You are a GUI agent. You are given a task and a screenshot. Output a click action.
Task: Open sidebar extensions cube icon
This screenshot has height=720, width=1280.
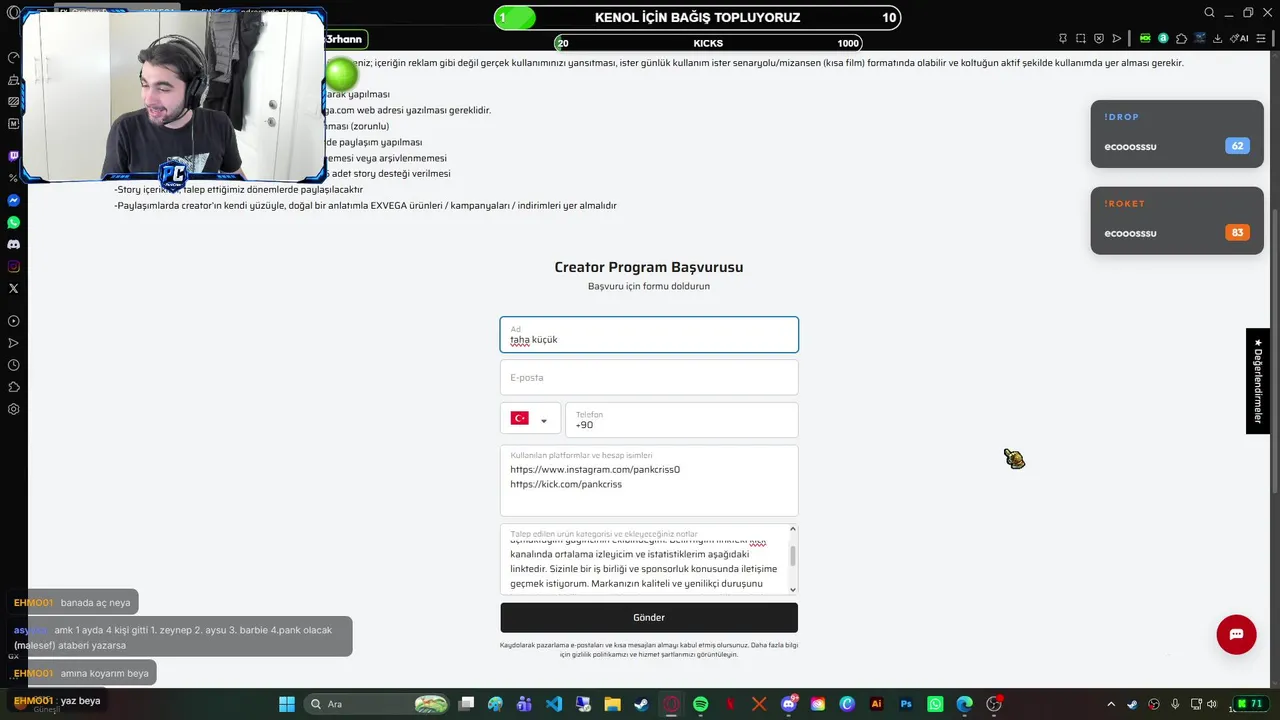[13, 387]
